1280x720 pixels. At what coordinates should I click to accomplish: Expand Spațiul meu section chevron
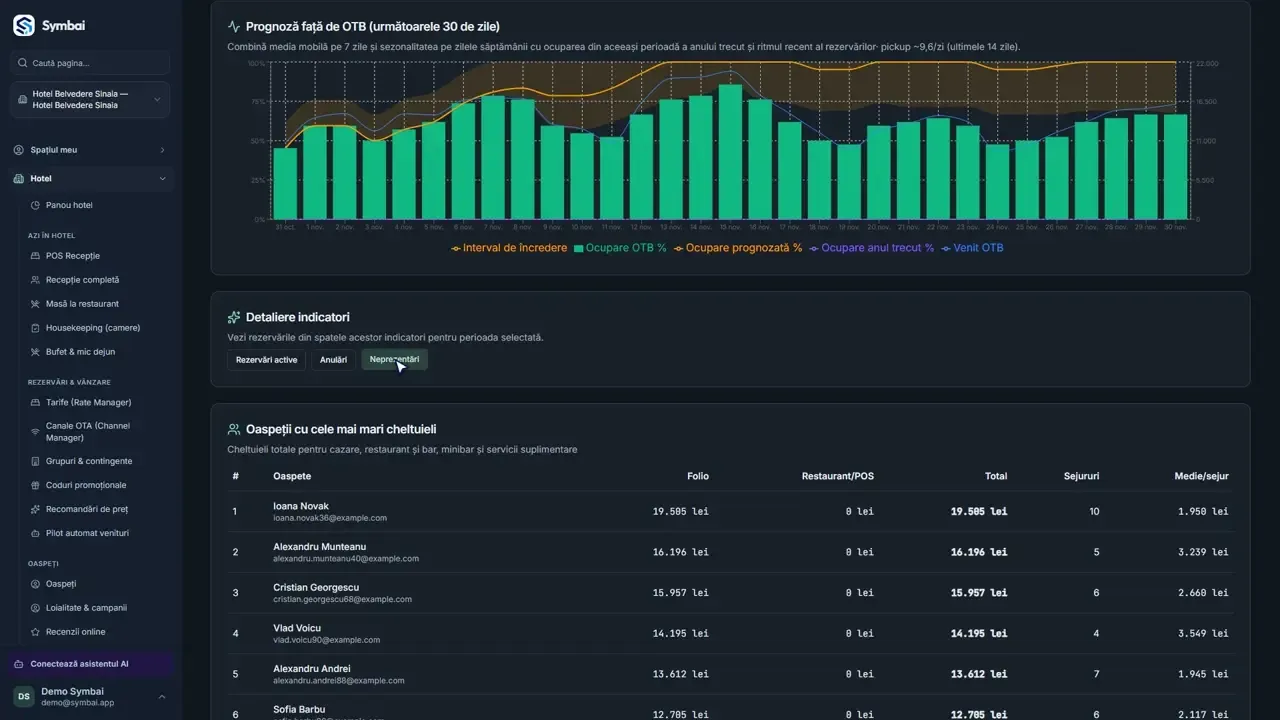(x=162, y=150)
